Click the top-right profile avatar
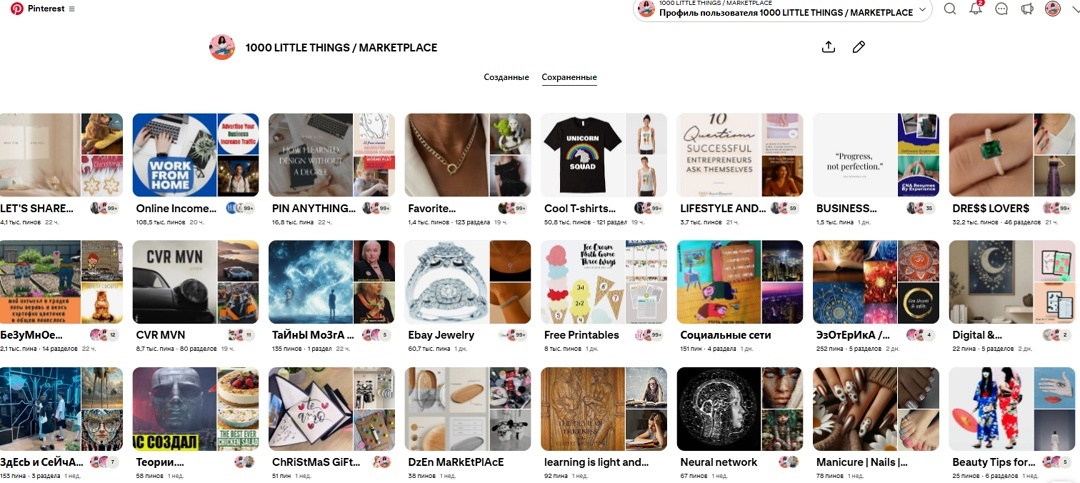1080x483 pixels. coord(1052,10)
